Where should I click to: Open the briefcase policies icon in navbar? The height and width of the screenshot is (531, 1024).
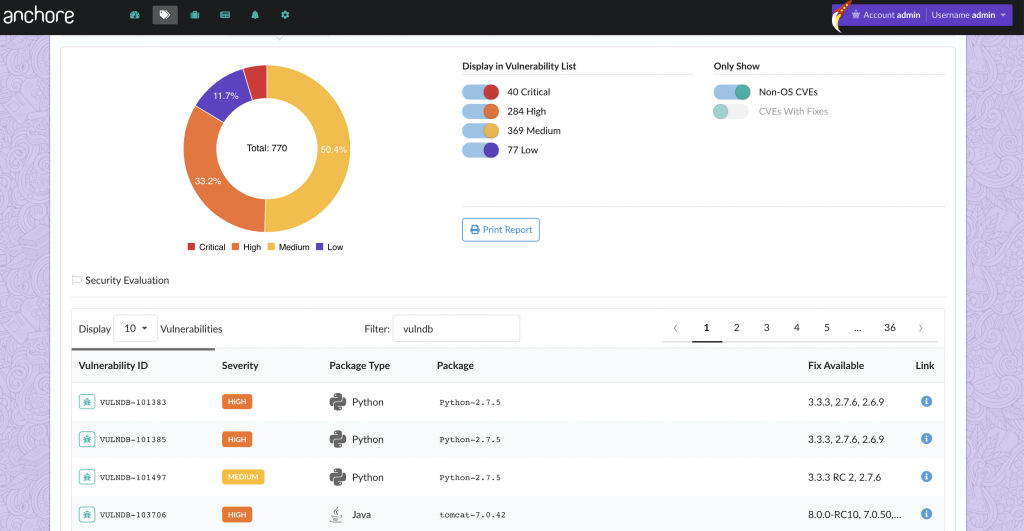(195, 15)
